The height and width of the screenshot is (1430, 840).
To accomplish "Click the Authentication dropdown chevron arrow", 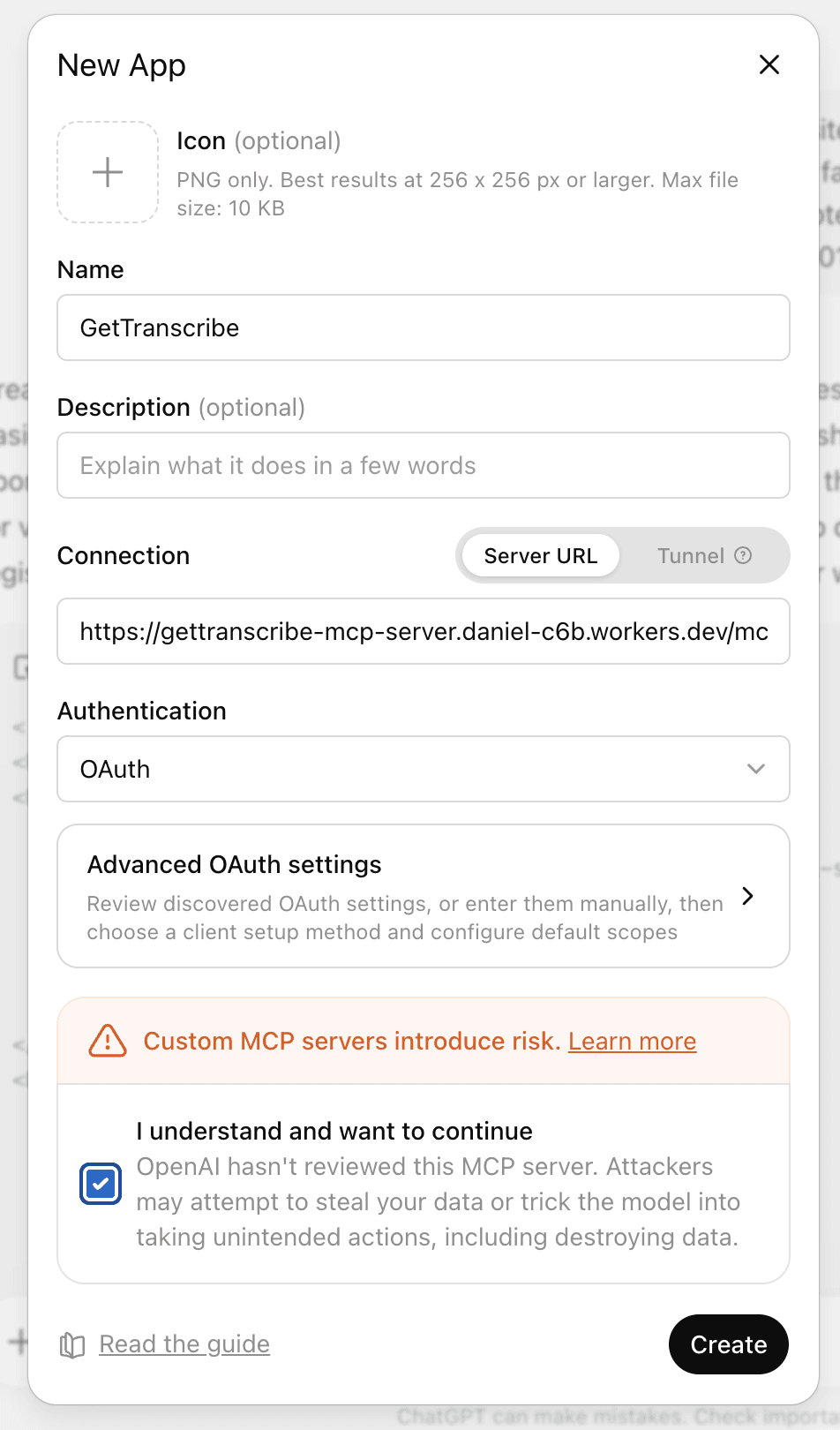I will click(755, 769).
